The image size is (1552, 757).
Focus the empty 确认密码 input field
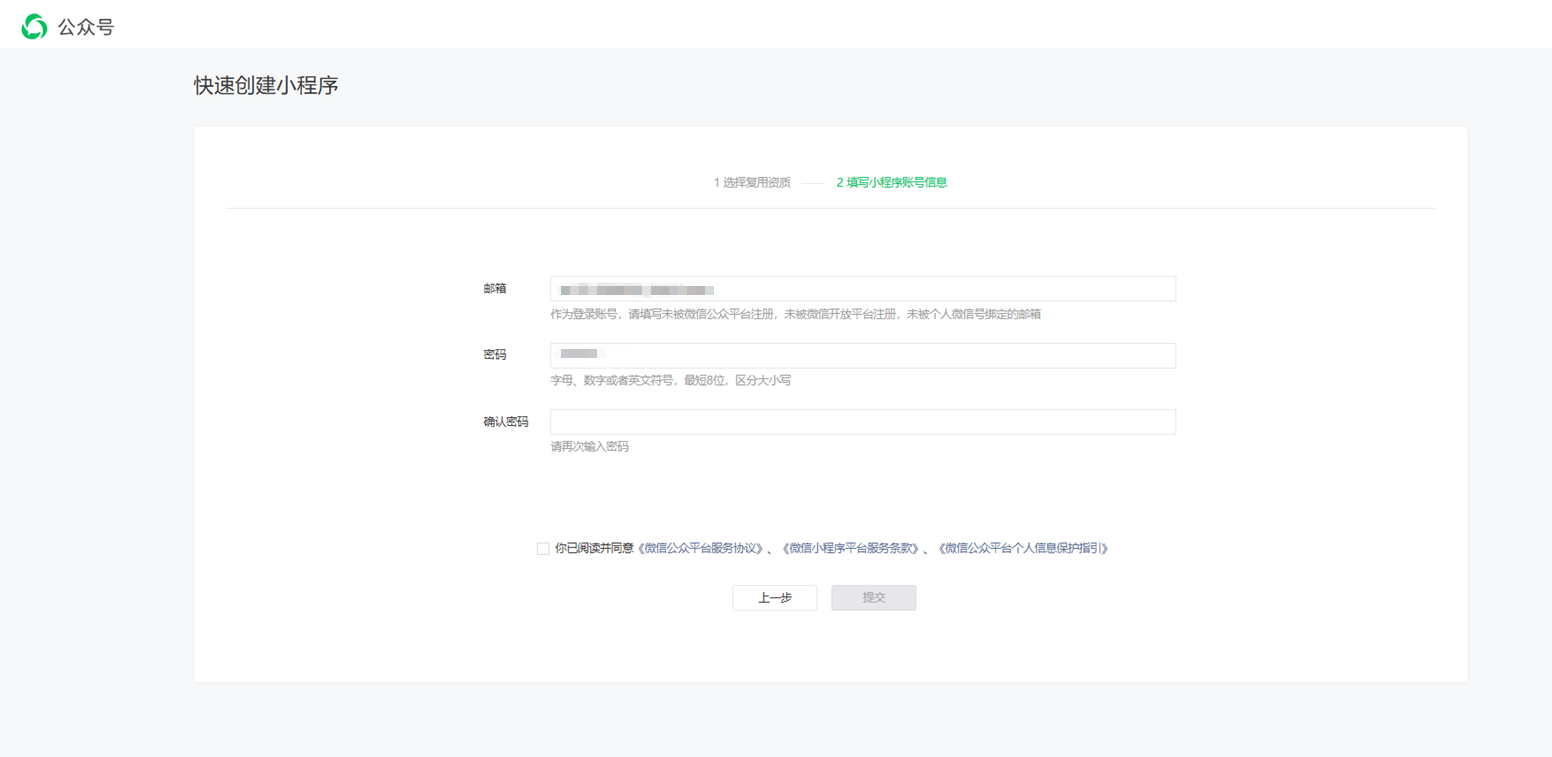click(863, 422)
